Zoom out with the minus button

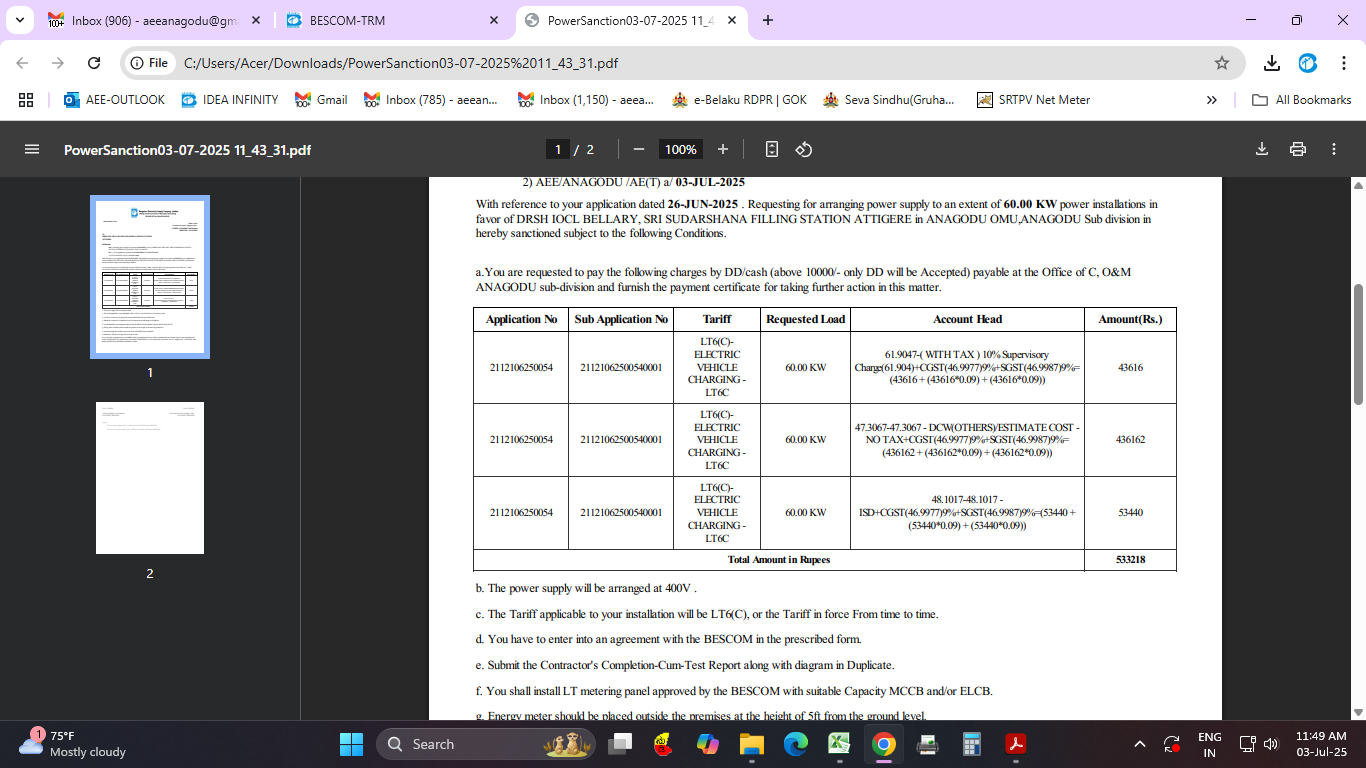click(638, 149)
